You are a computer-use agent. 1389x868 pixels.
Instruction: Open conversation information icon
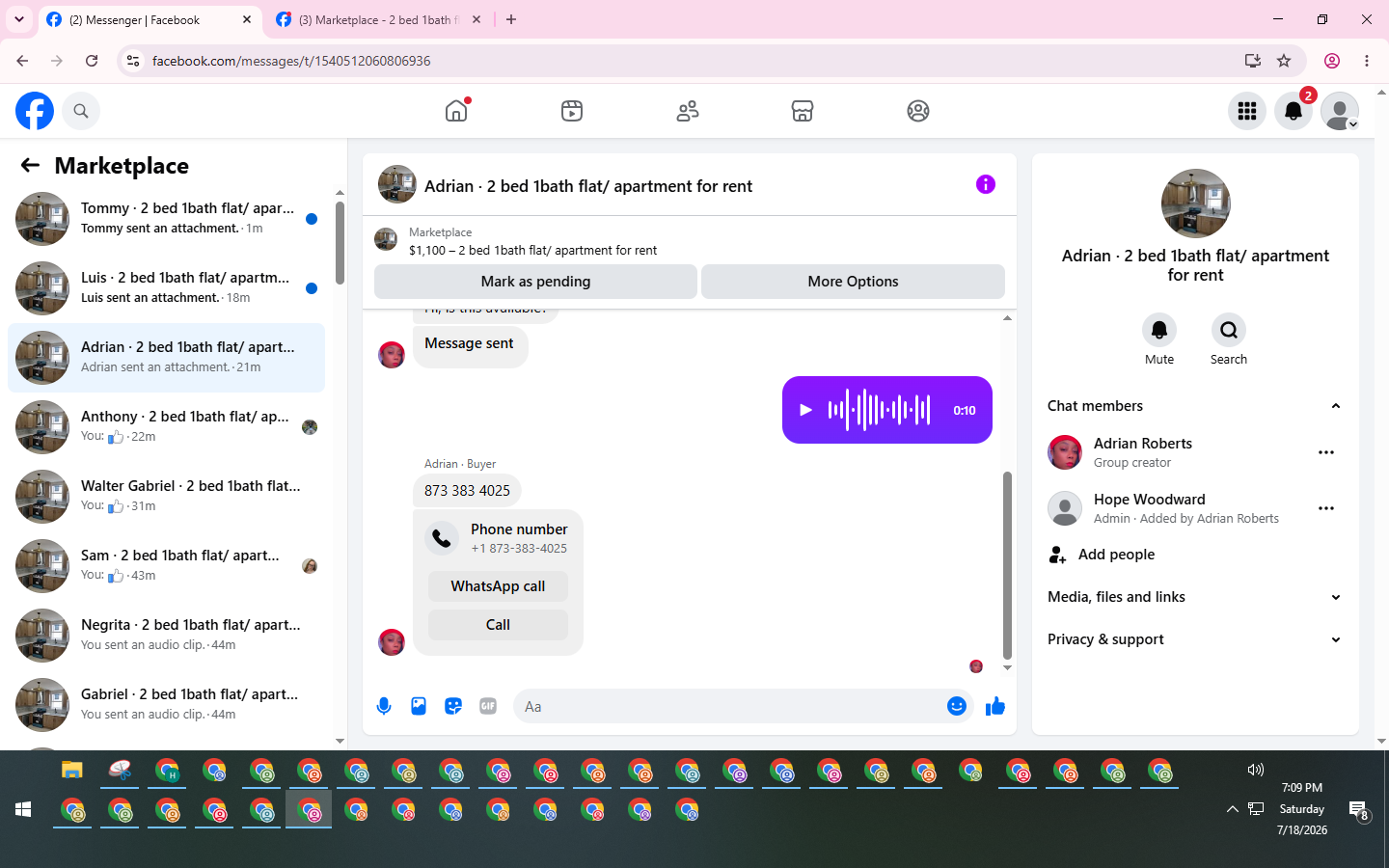[985, 184]
